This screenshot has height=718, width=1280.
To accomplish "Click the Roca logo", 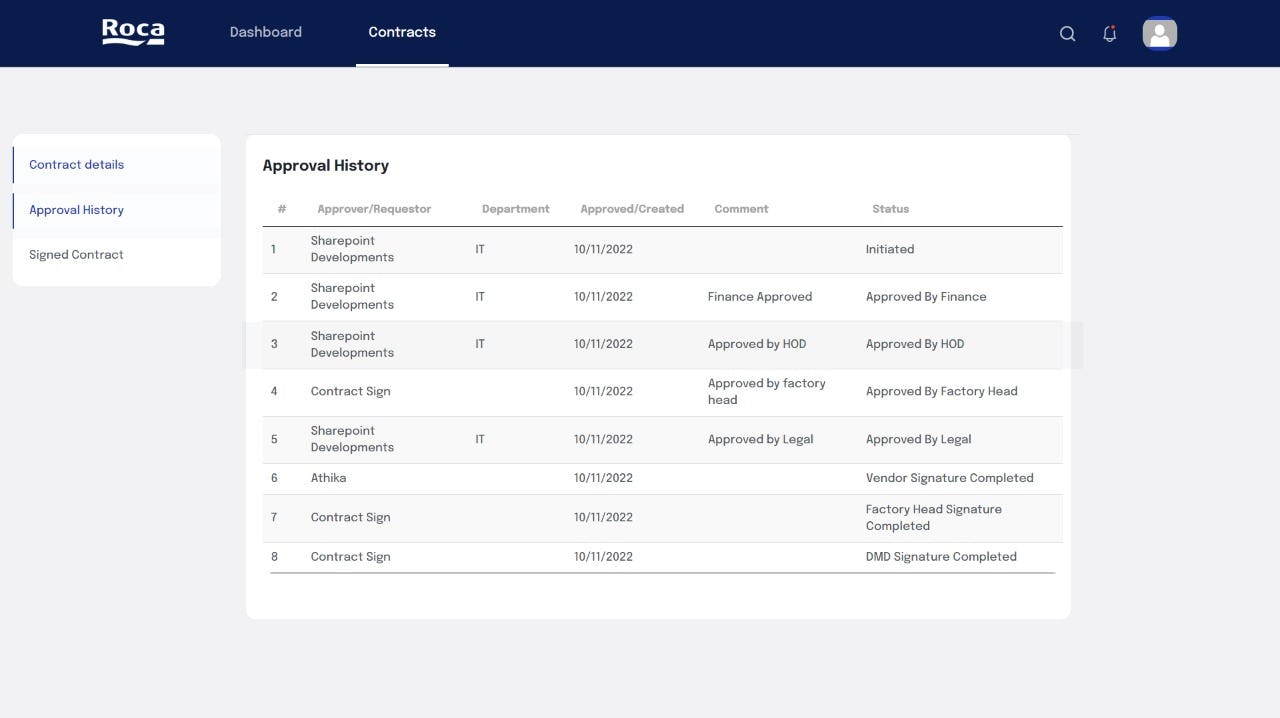I will [x=133, y=31].
